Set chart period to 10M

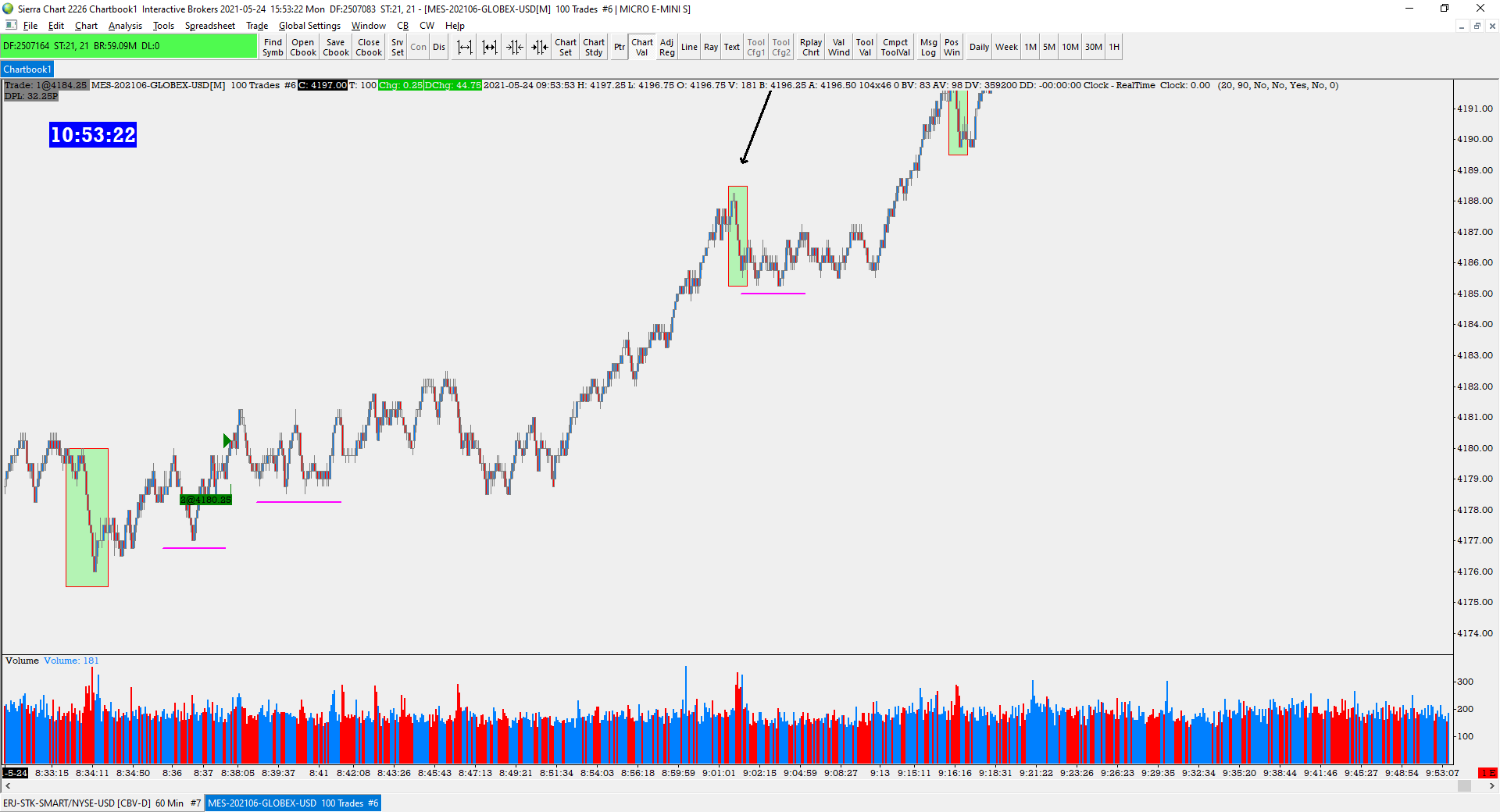click(x=1070, y=47)
